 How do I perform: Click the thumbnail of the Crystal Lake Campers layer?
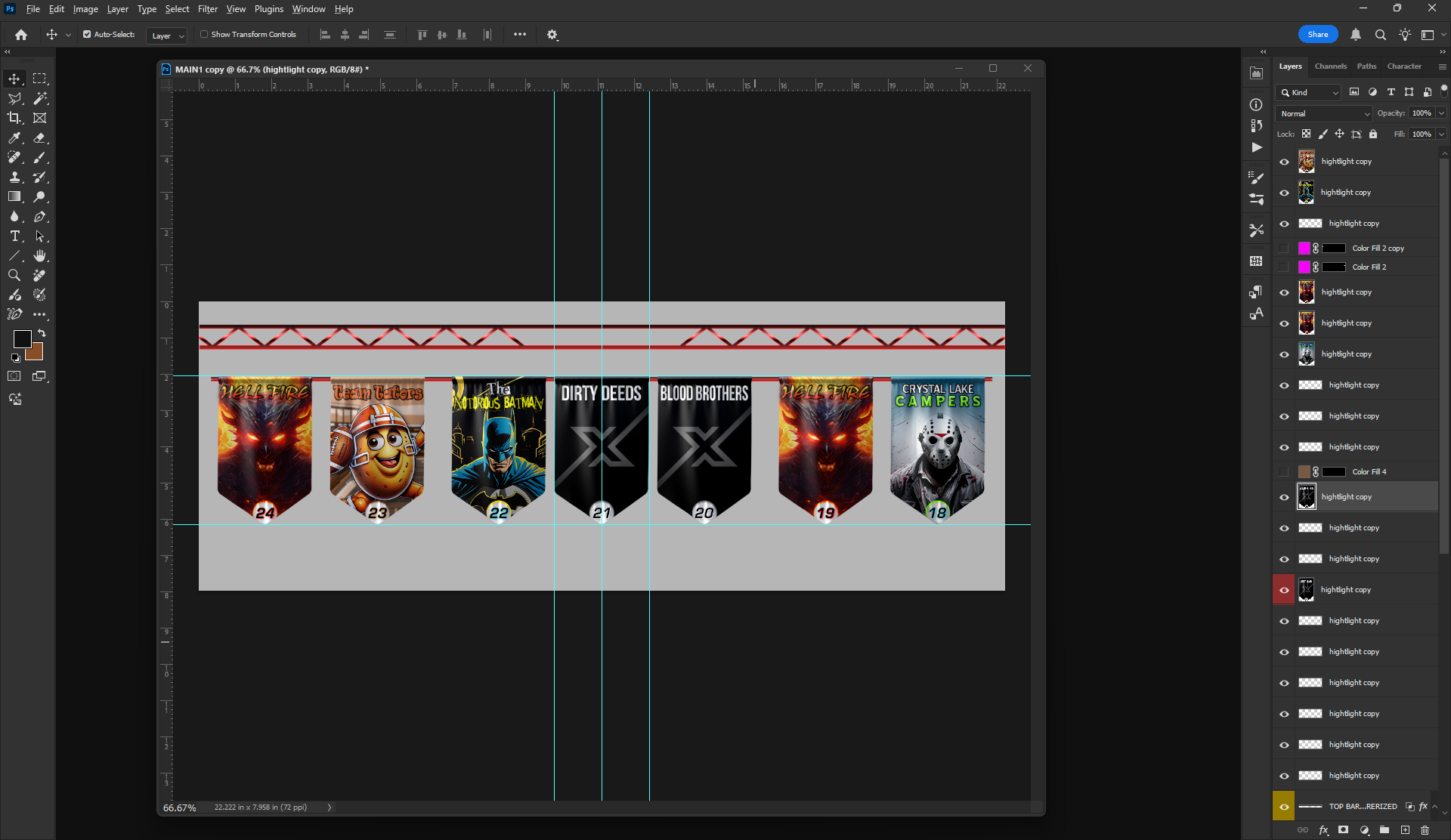(x=1306, y=354)
